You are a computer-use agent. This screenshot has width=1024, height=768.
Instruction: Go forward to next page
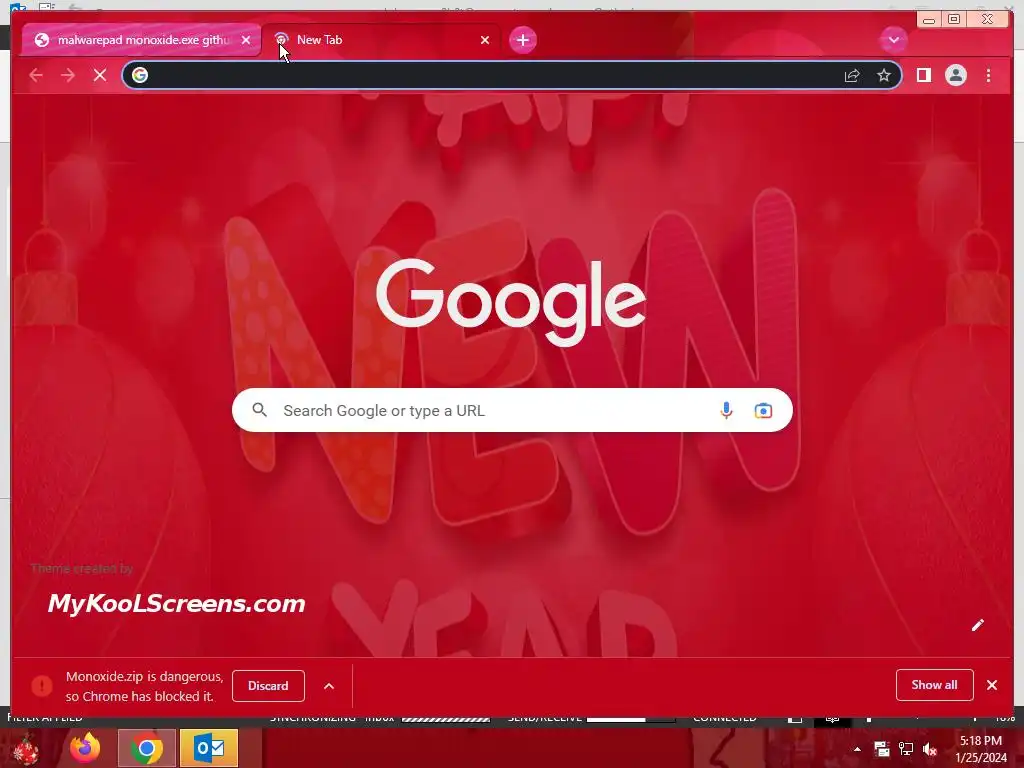pyautogui.click(x=68, y=75)
